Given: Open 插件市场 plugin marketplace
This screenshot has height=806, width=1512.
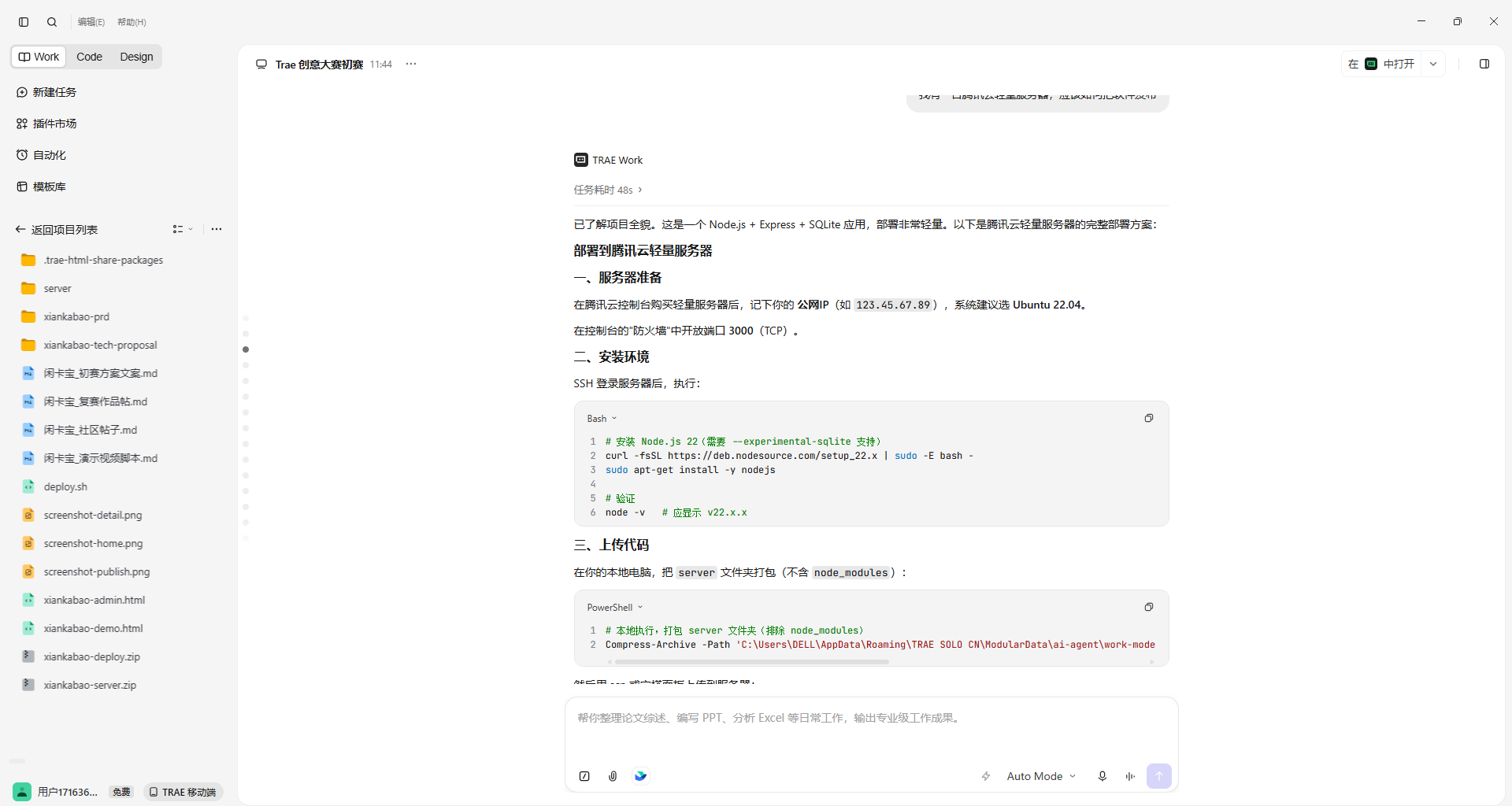Looking at the screenshot, I should tap(46, 124).
